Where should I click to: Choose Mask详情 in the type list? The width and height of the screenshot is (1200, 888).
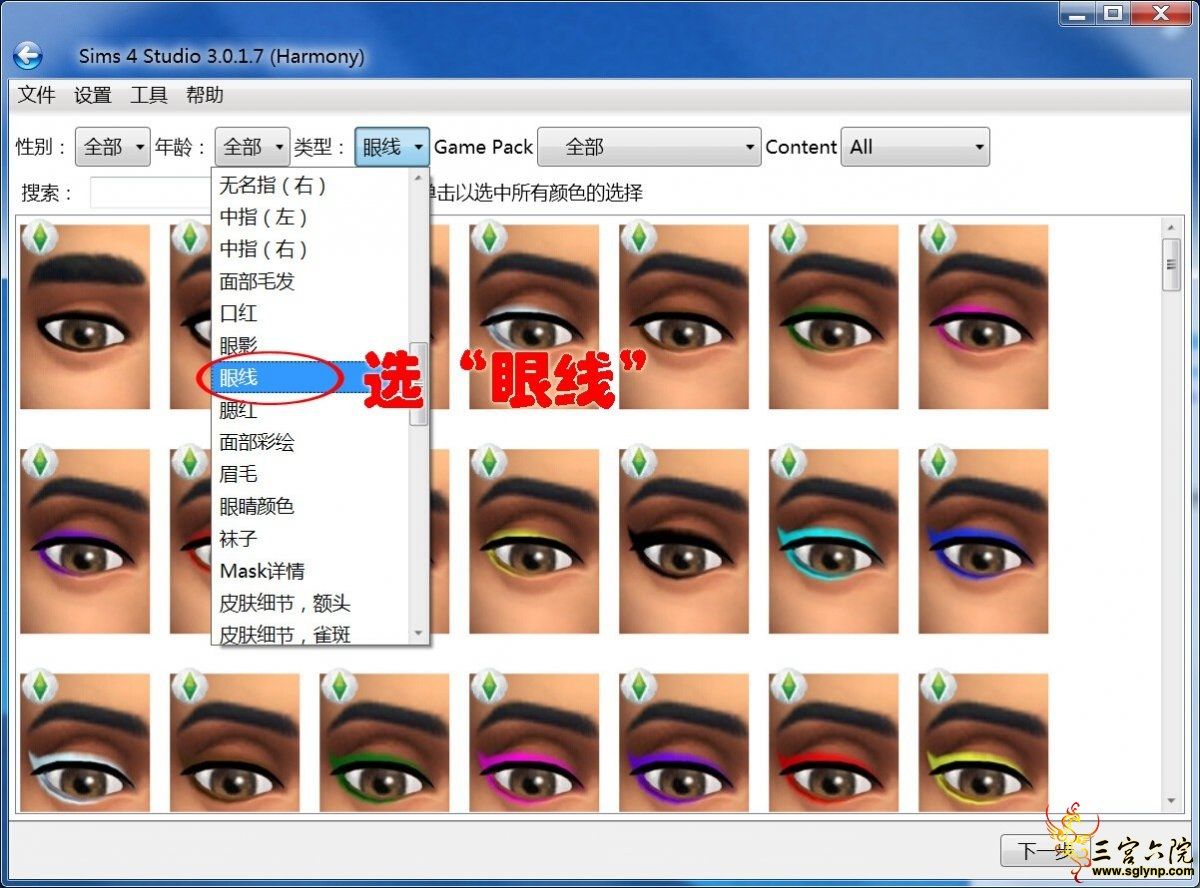click(x=311, y=571)
